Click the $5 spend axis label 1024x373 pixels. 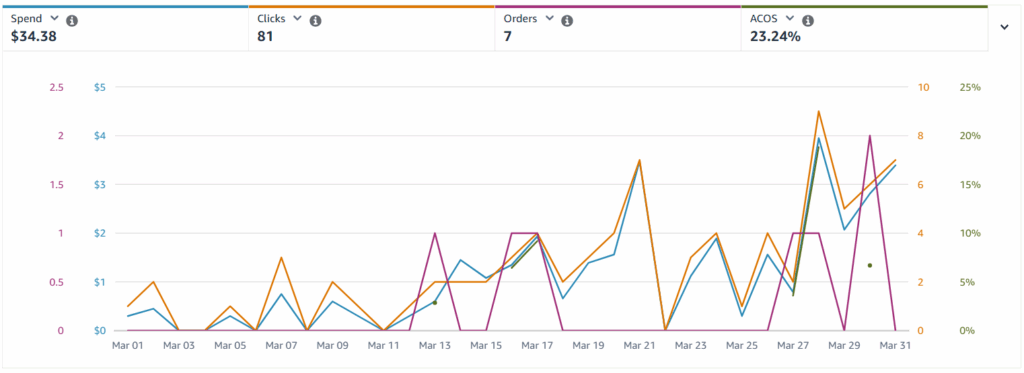click(x=99, y=88)
